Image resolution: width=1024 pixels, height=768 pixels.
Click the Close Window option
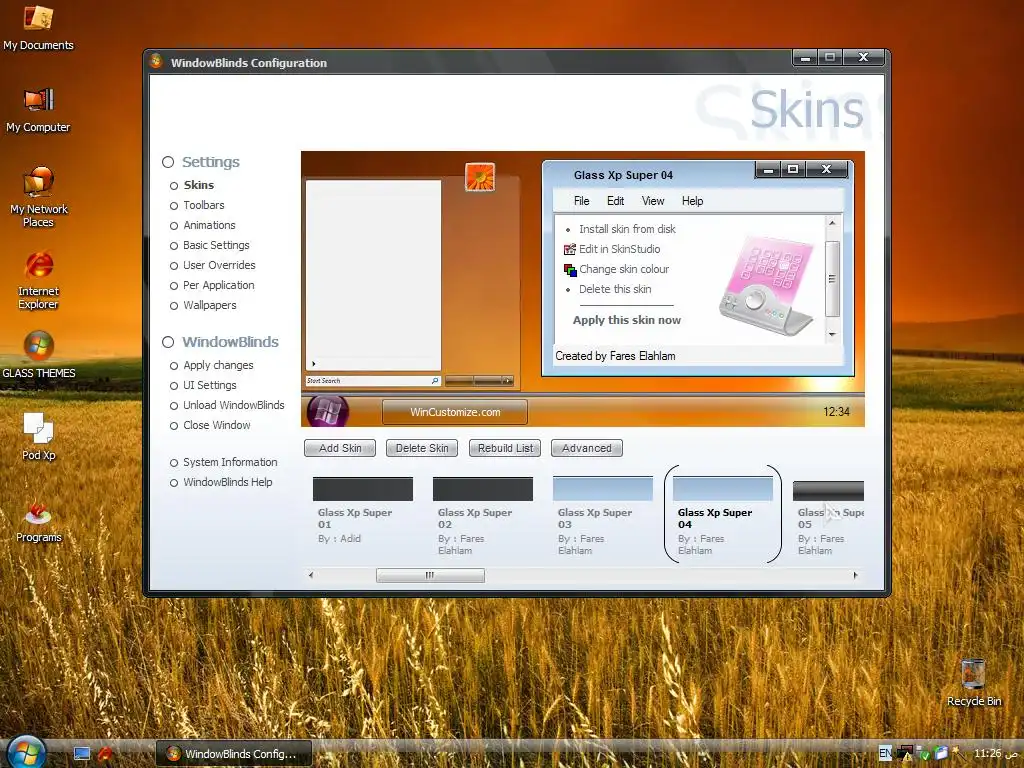click(210, 426)
